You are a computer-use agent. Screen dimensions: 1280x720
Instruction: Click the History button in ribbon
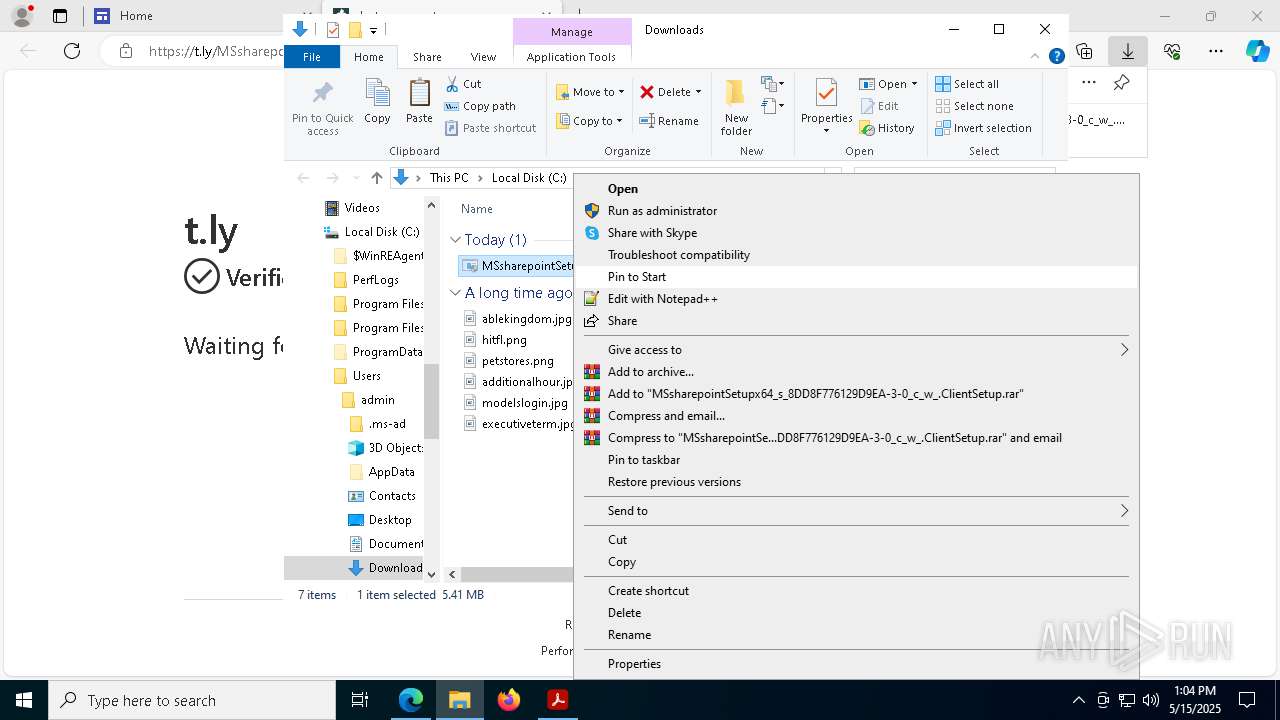coord(887,128)
